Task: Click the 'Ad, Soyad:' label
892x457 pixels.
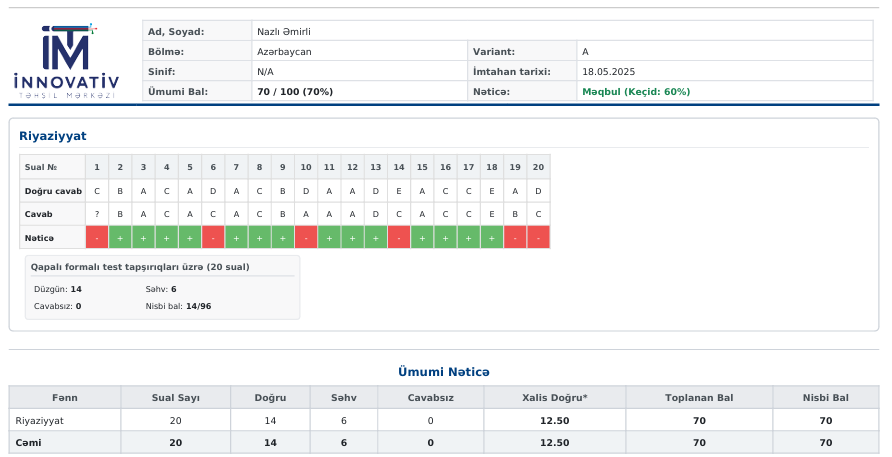Action: pyautogui.click(x=176, y=32)
